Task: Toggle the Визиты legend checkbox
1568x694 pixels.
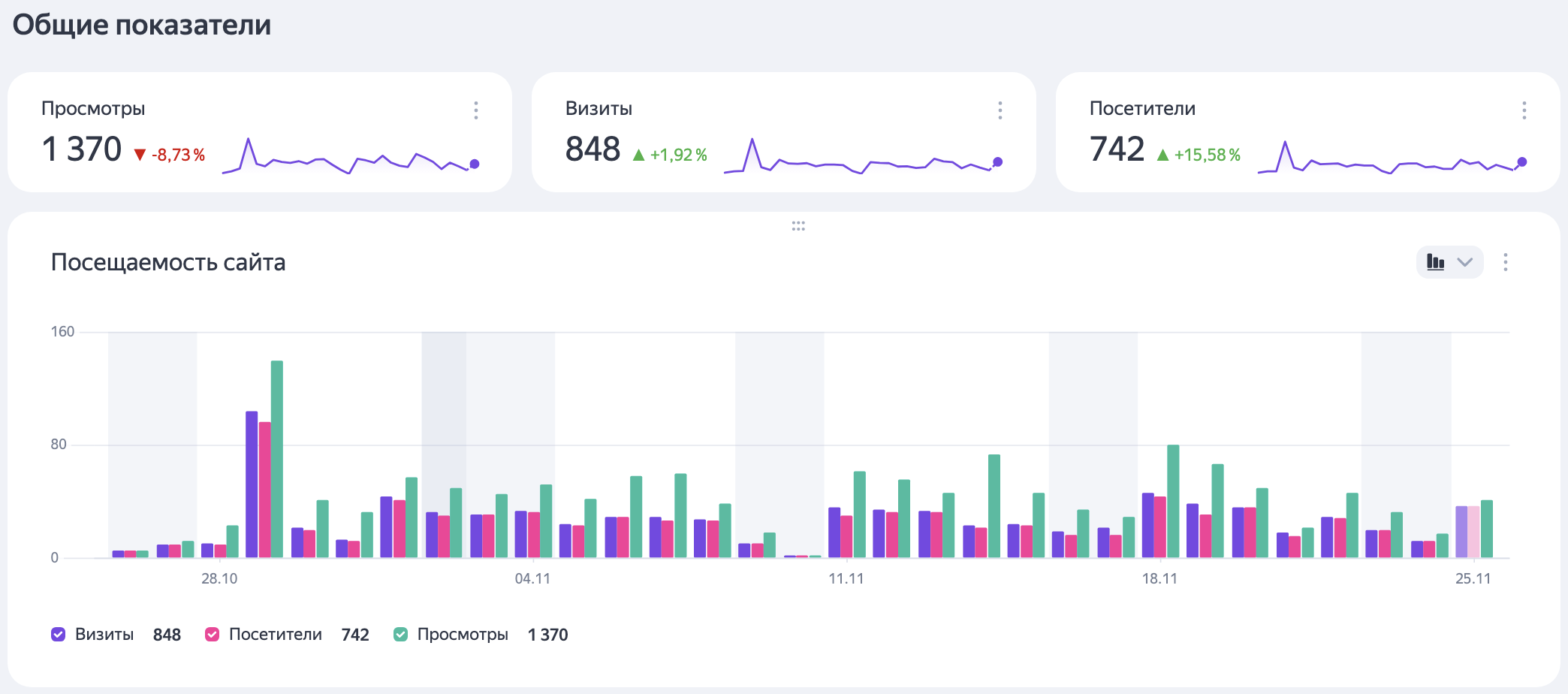Action: click(x=58, y=635)
